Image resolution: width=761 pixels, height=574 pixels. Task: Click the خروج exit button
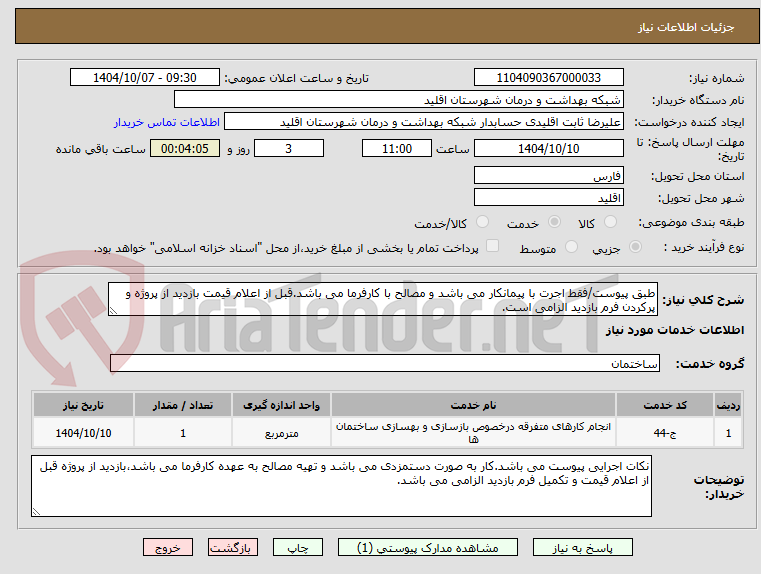click(167, 547)
